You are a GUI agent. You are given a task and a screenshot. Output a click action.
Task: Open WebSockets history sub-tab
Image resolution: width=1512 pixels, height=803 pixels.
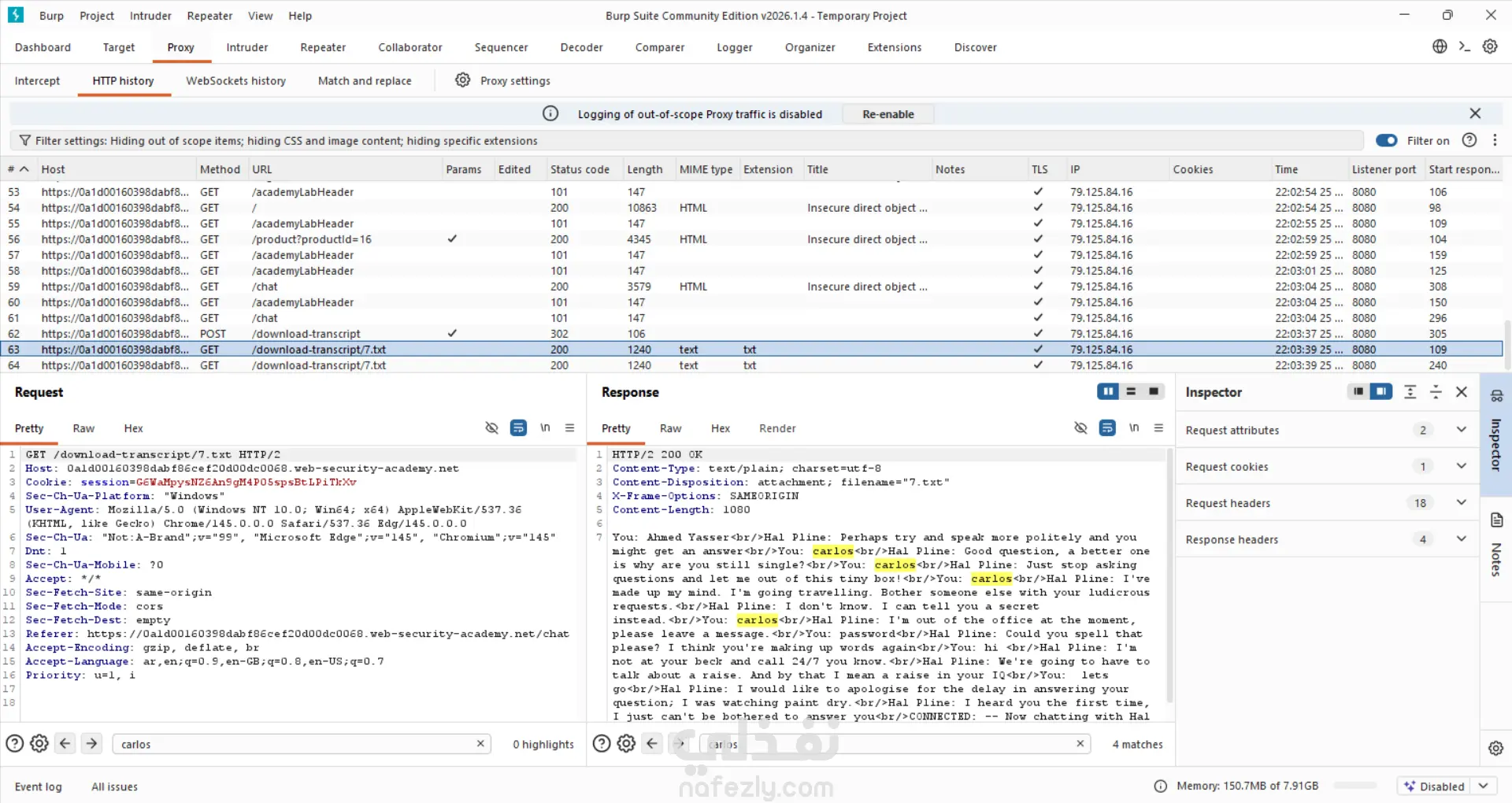pyautogui.click(x=235, y=80)
